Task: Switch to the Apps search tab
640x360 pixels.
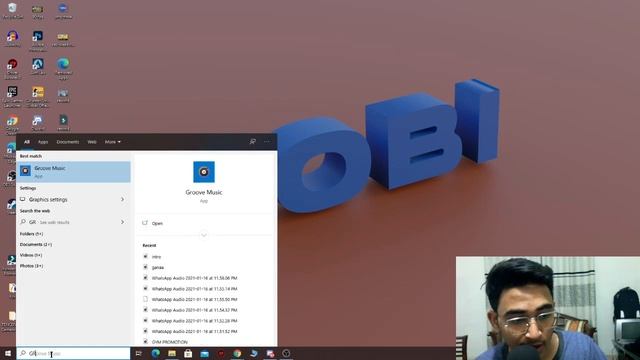Action: click(x=43, y=142)
